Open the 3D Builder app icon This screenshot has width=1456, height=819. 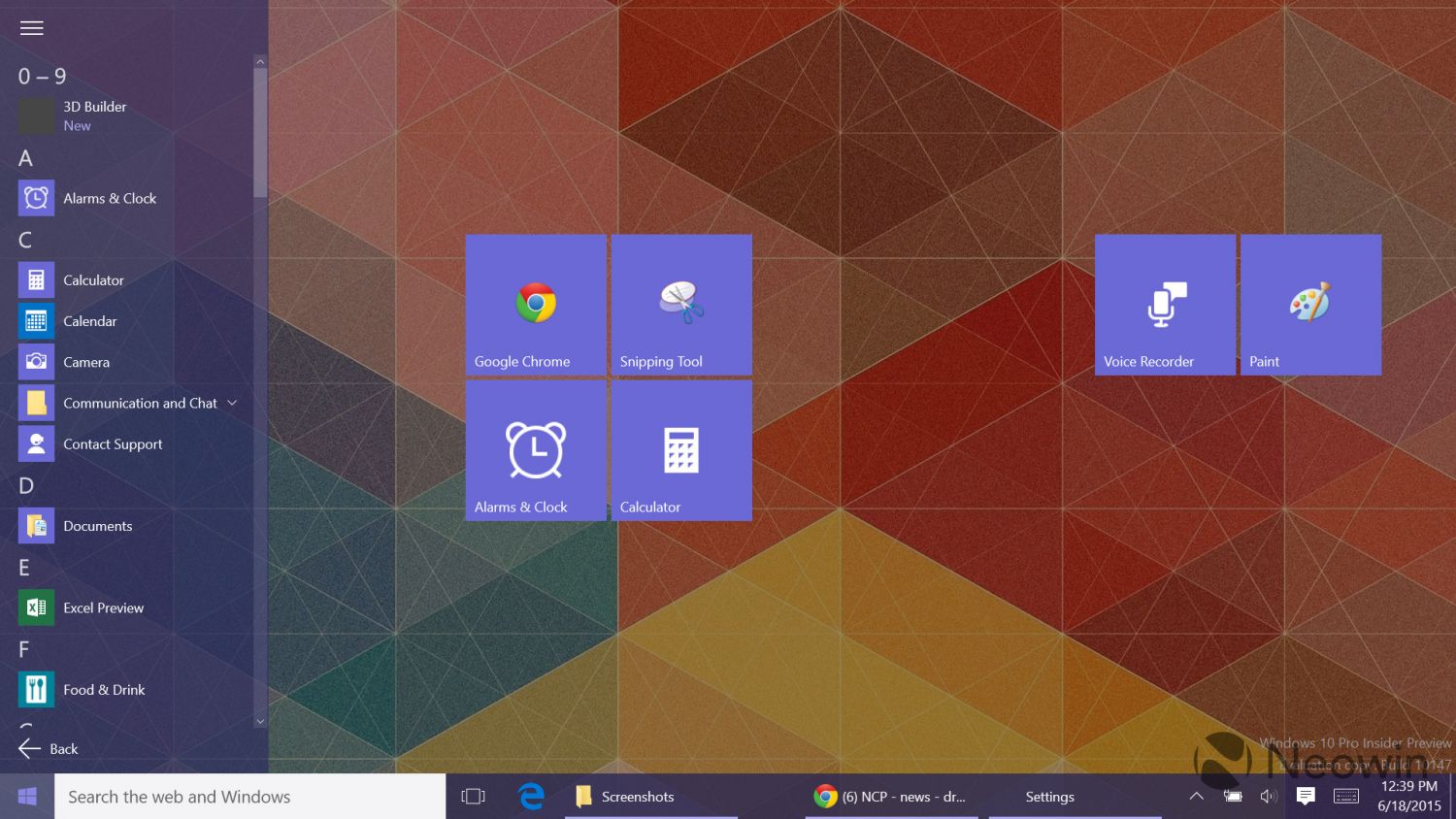36,116
